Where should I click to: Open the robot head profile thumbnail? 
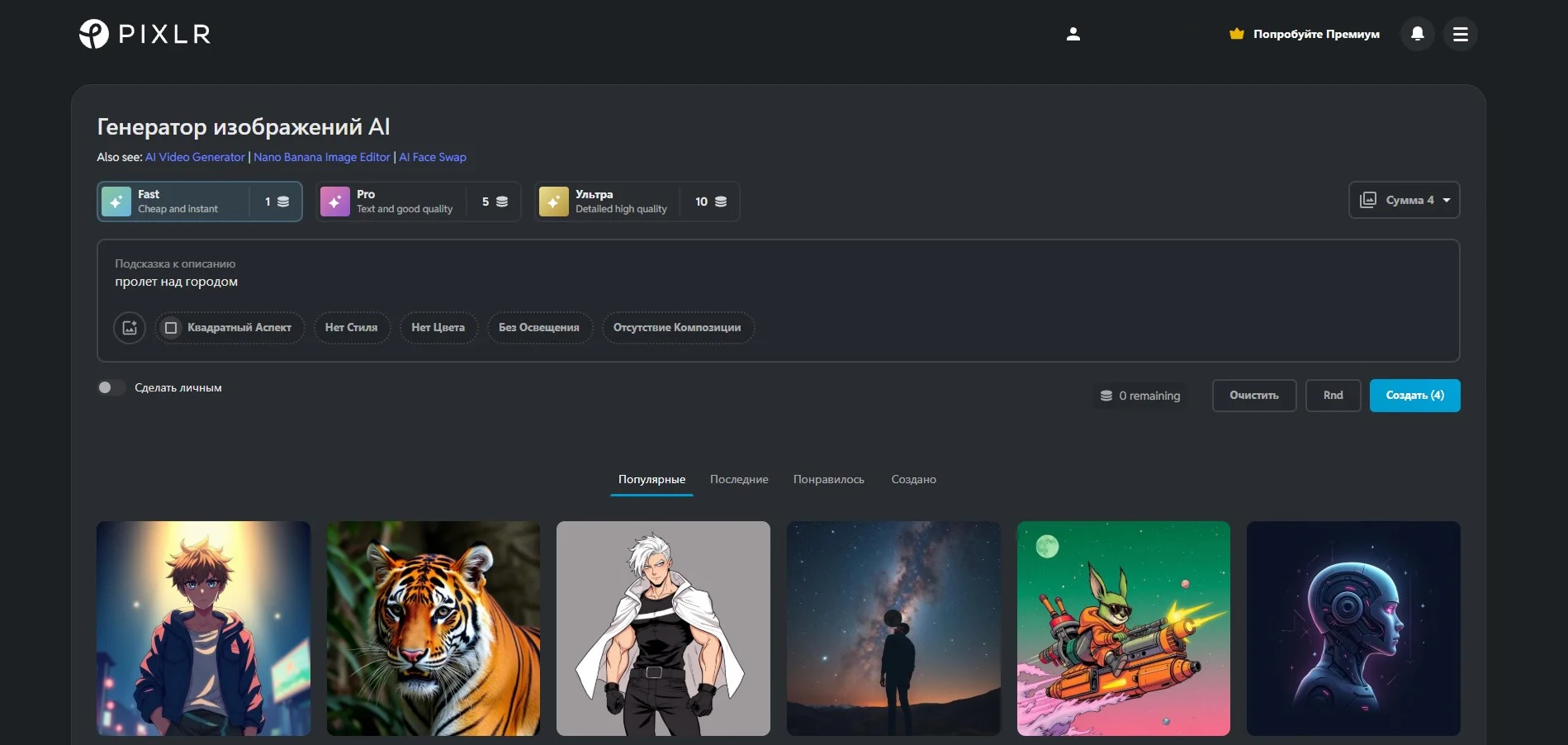pos(1353,629)
